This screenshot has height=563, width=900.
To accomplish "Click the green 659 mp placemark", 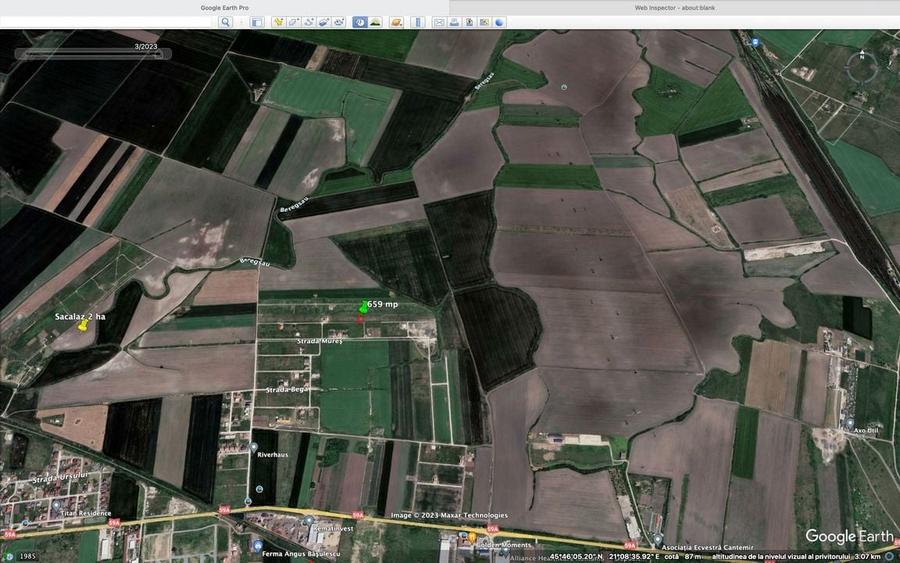I will pyautogui.click(x=363, y=307).
